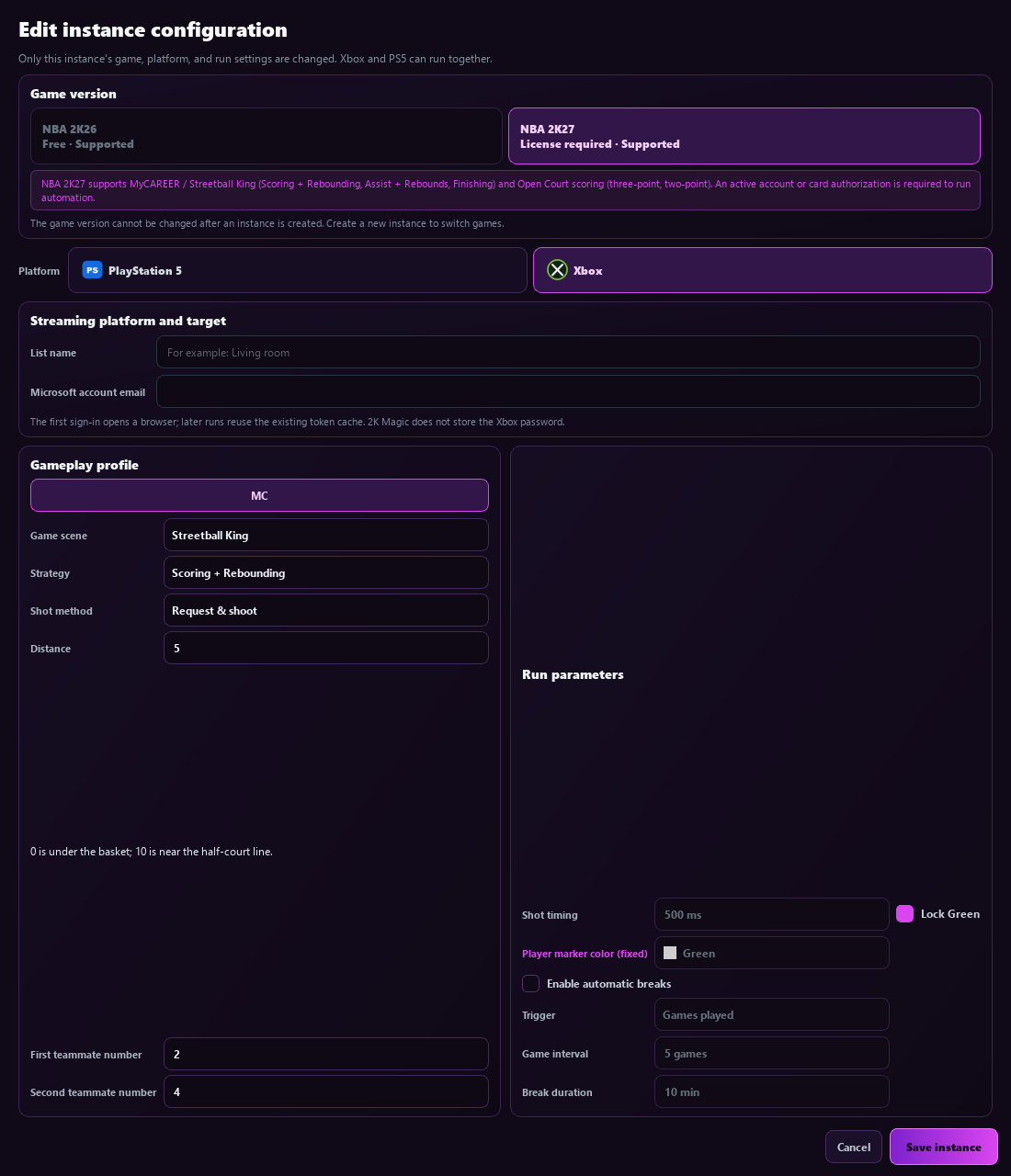The height and width of the screenshot is (1176, 1011).
Task: Toggle the Lock Green checkbox
Action: (x=905, y=914)
